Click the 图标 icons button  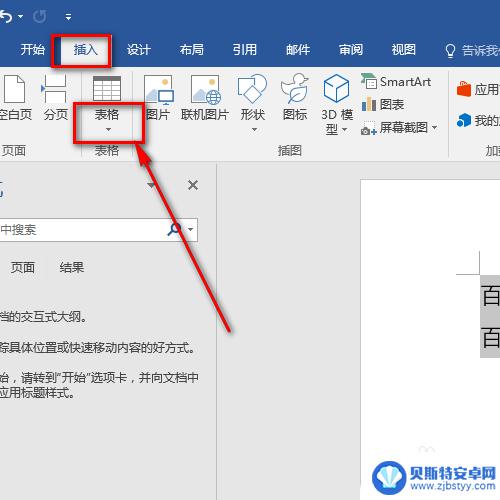[295, 88]
